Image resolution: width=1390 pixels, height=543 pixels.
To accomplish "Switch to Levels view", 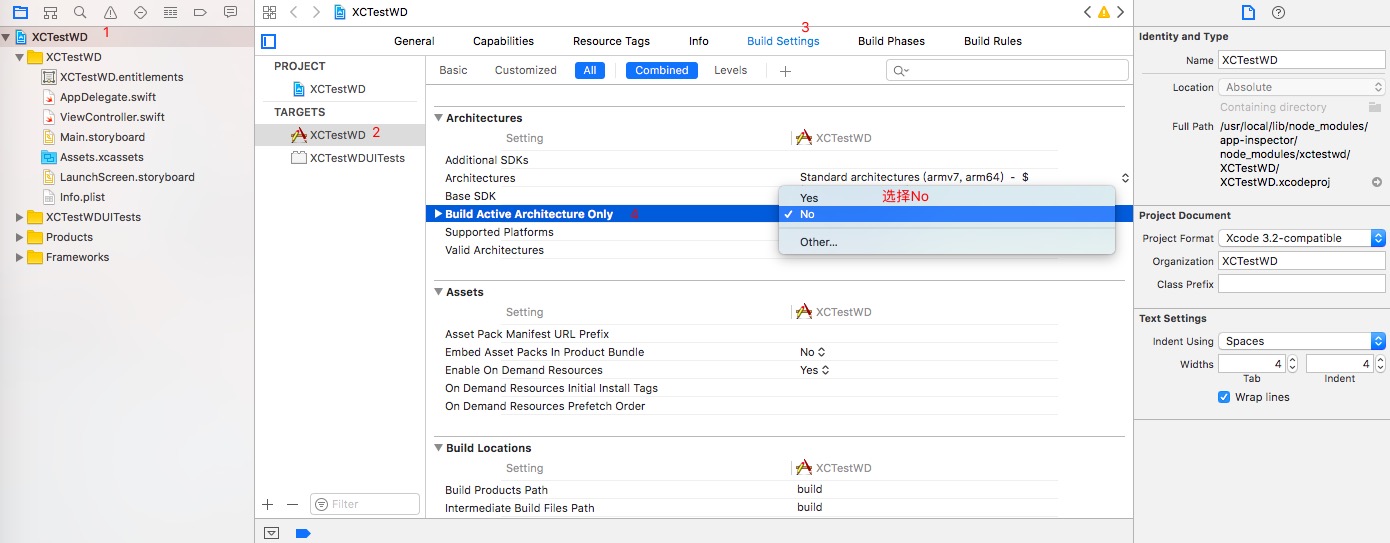I will pos(730,70).
